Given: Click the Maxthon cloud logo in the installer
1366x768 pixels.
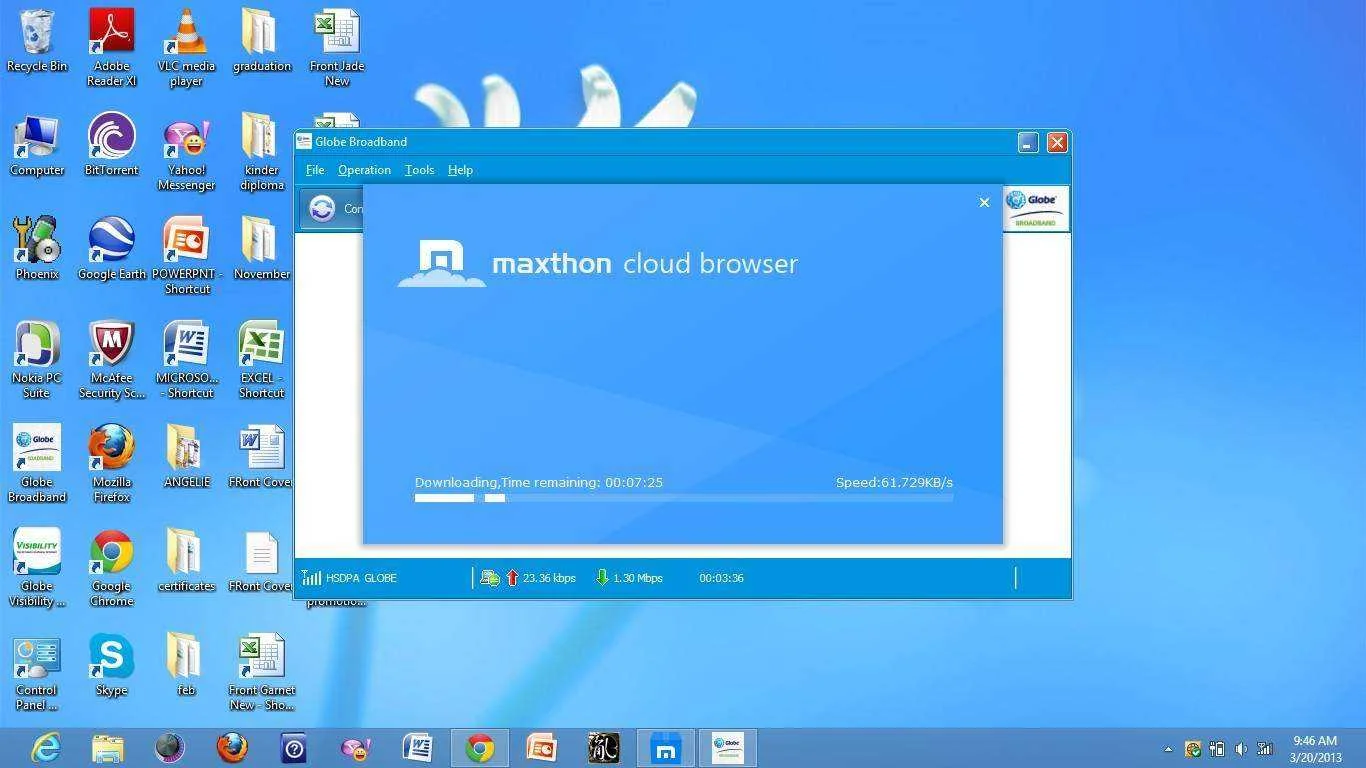Looking at the screenshot, I should (x=441, y=263).
